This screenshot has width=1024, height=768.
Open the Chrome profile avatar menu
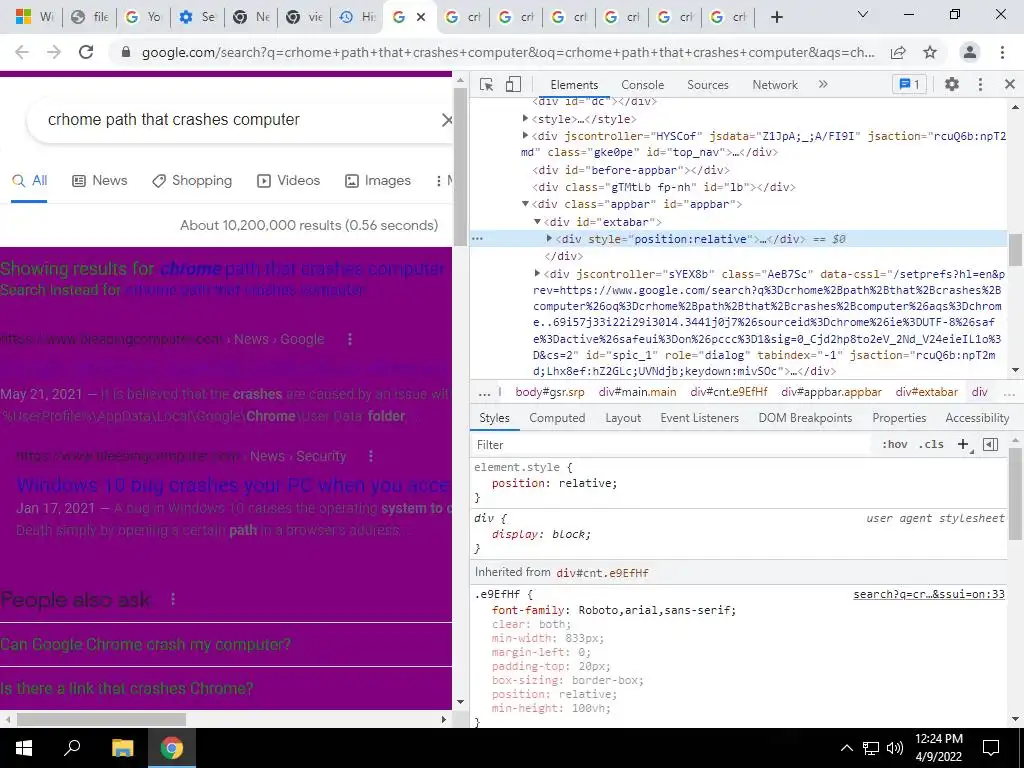(970, 52)
